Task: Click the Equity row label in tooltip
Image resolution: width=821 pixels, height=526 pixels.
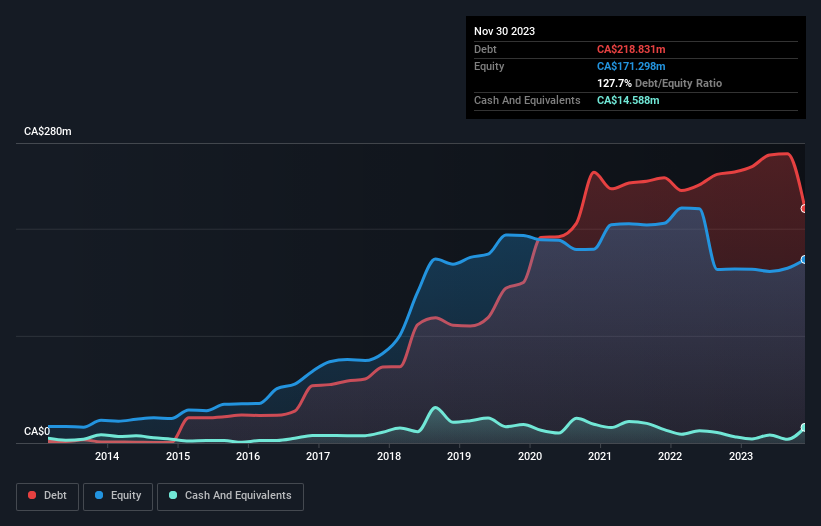Action: coord(489,66)
